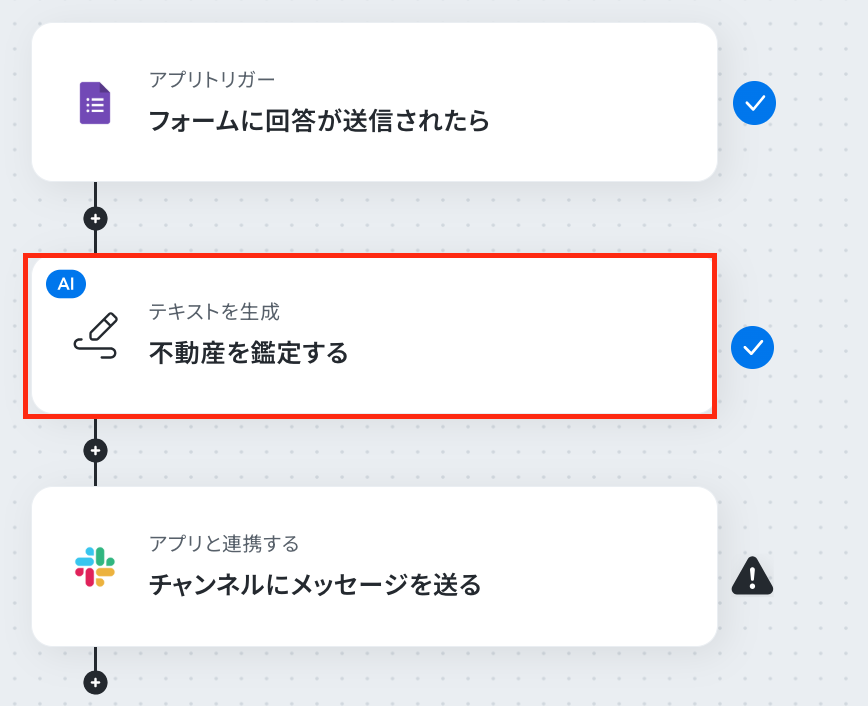Click the pencil text-generation icon

(96, 336)
